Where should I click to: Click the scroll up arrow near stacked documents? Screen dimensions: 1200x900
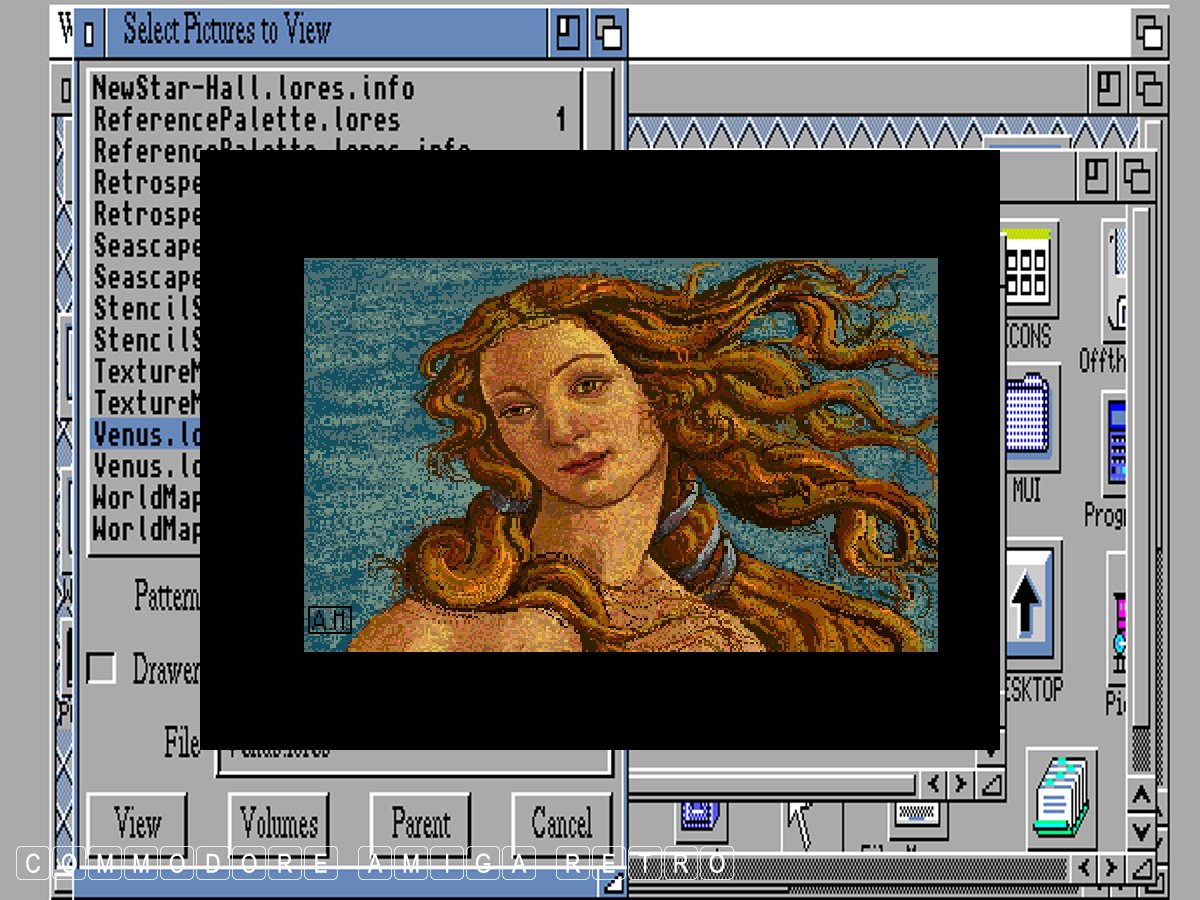click(x=1141, y=797)
